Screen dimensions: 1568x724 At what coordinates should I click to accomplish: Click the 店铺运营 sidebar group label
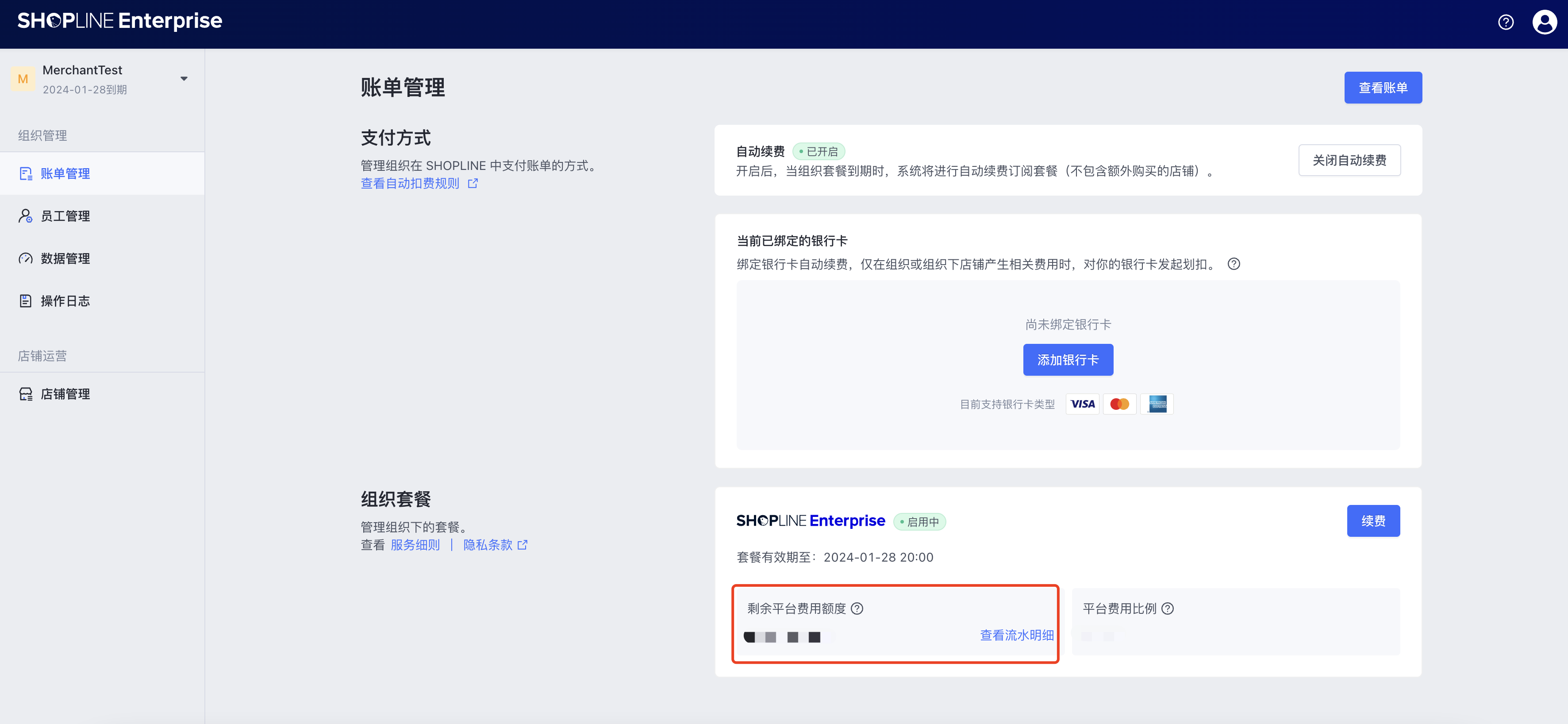(x=42, y=356)
